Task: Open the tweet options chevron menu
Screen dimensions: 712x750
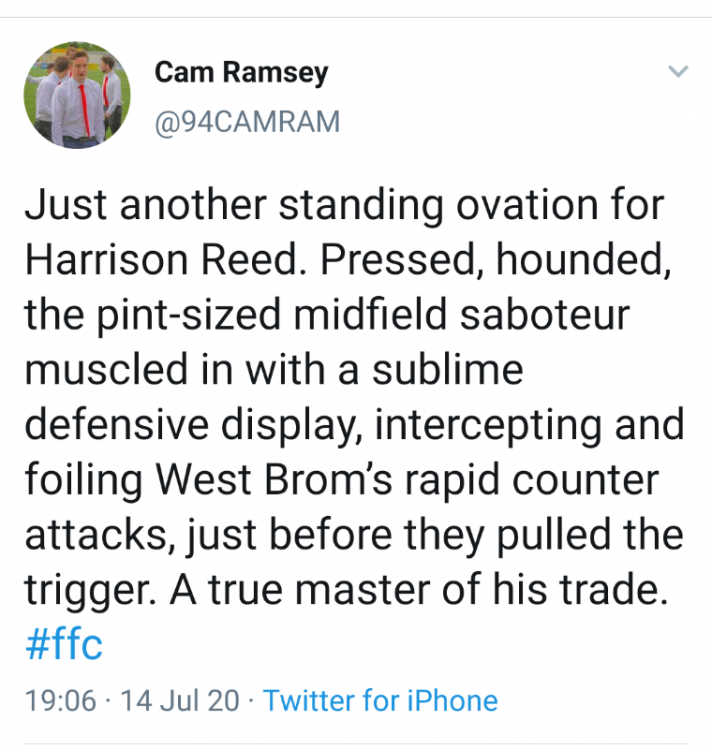Action: coord(678,72)
